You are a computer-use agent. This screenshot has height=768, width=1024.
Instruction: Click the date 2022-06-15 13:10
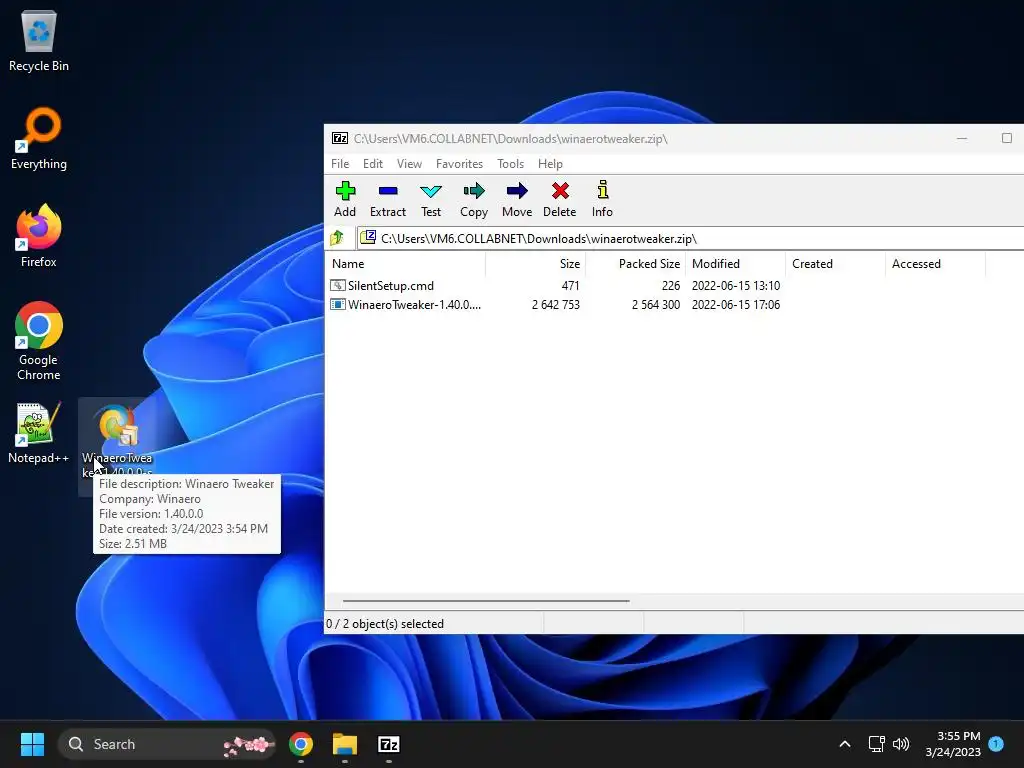coord(736,285)
